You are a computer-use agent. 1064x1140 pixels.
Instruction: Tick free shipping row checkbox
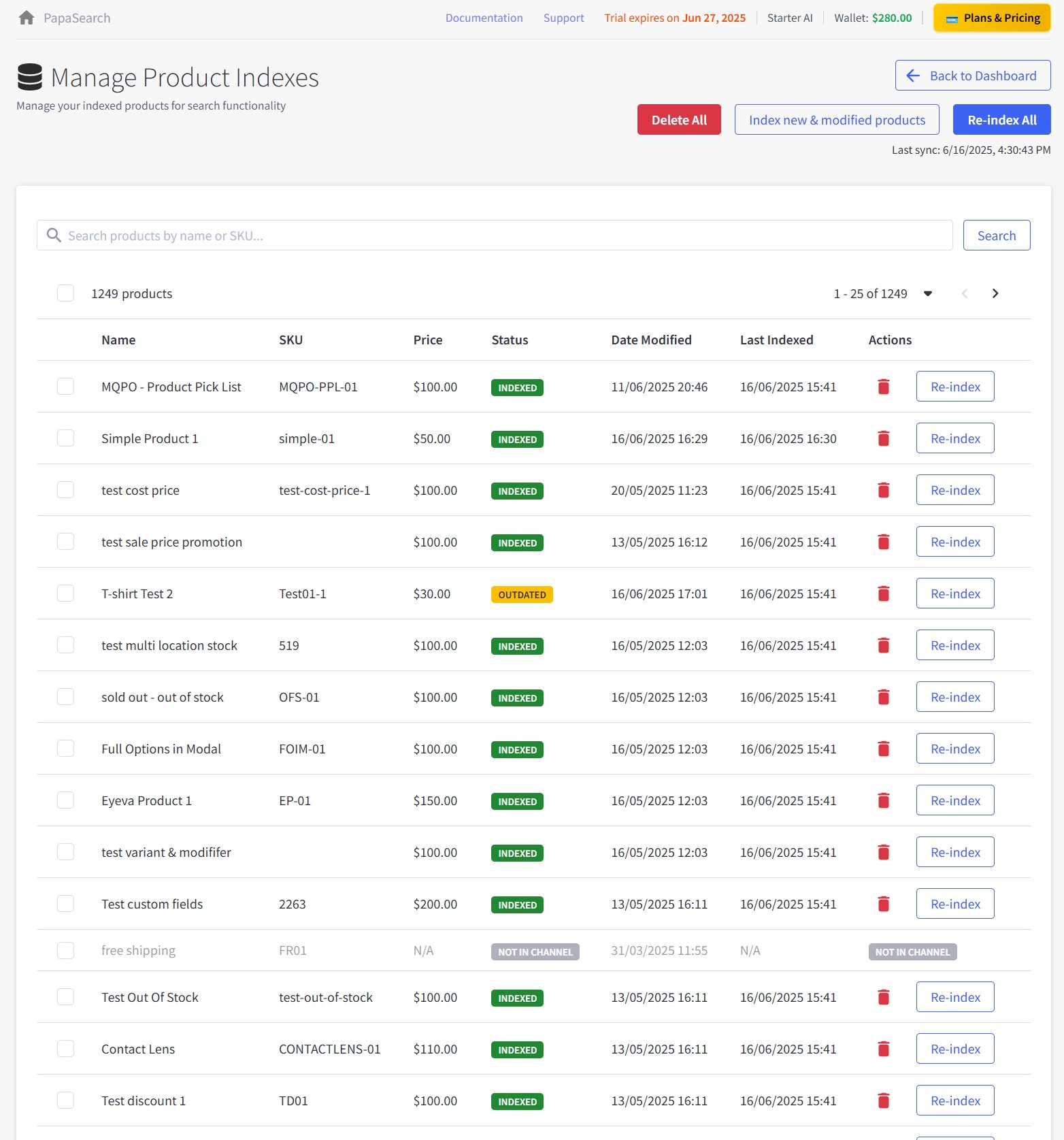coord(65,950)
